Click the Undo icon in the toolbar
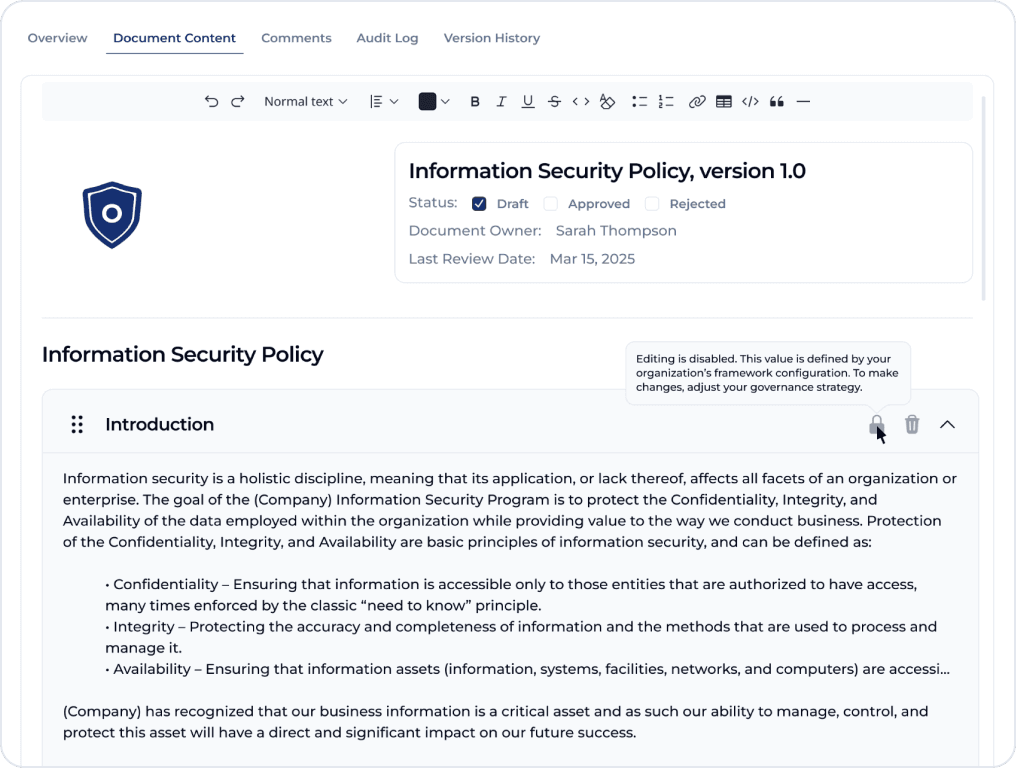The image size is (1016, 768). 211,101
